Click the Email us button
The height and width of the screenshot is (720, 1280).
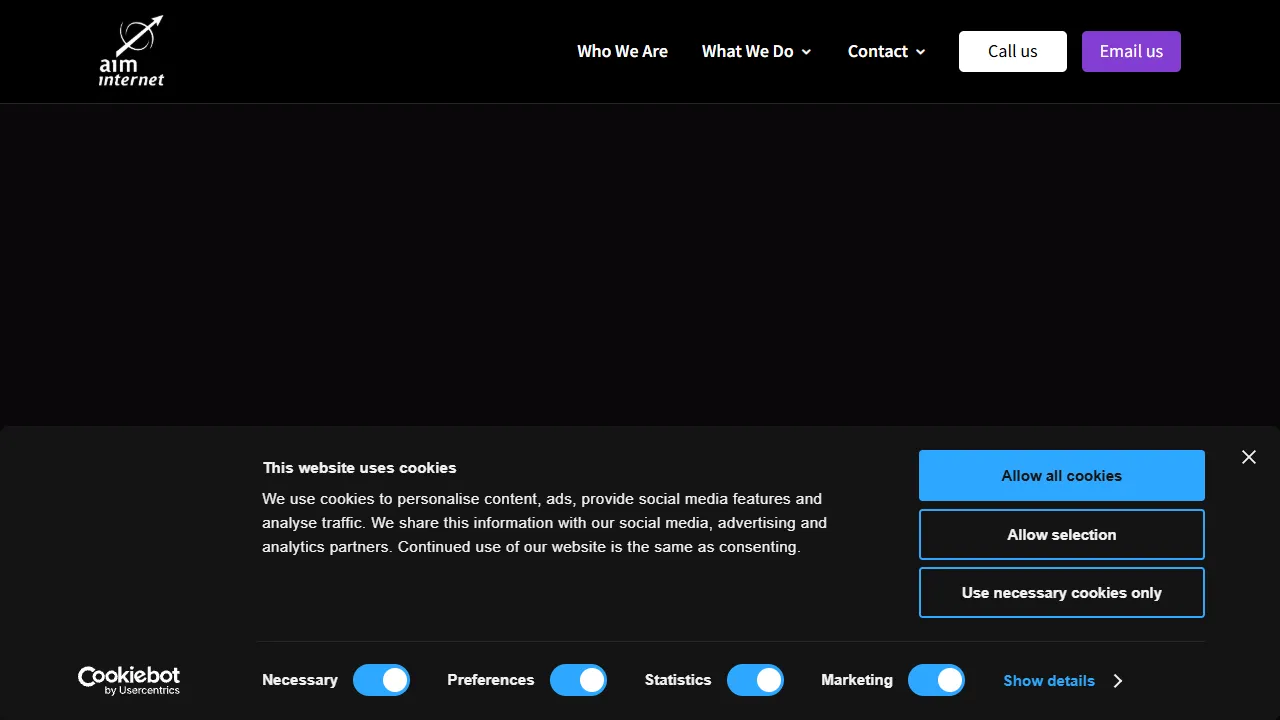coord(1131,51)
